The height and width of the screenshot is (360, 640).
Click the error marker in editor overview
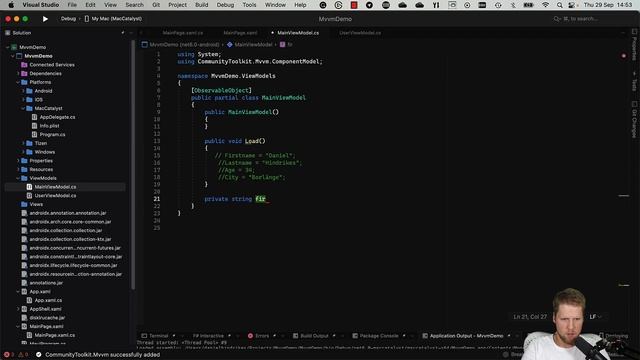(x=623, y=56)
